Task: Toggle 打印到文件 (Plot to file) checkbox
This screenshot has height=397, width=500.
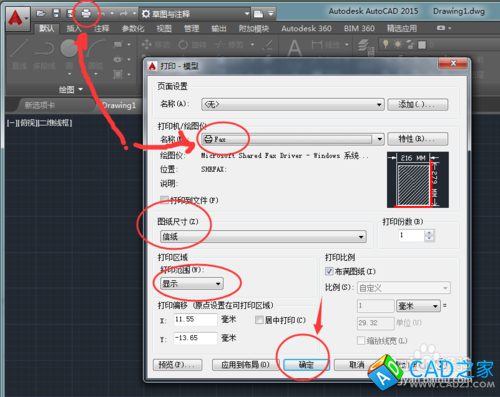Action: 164,200
